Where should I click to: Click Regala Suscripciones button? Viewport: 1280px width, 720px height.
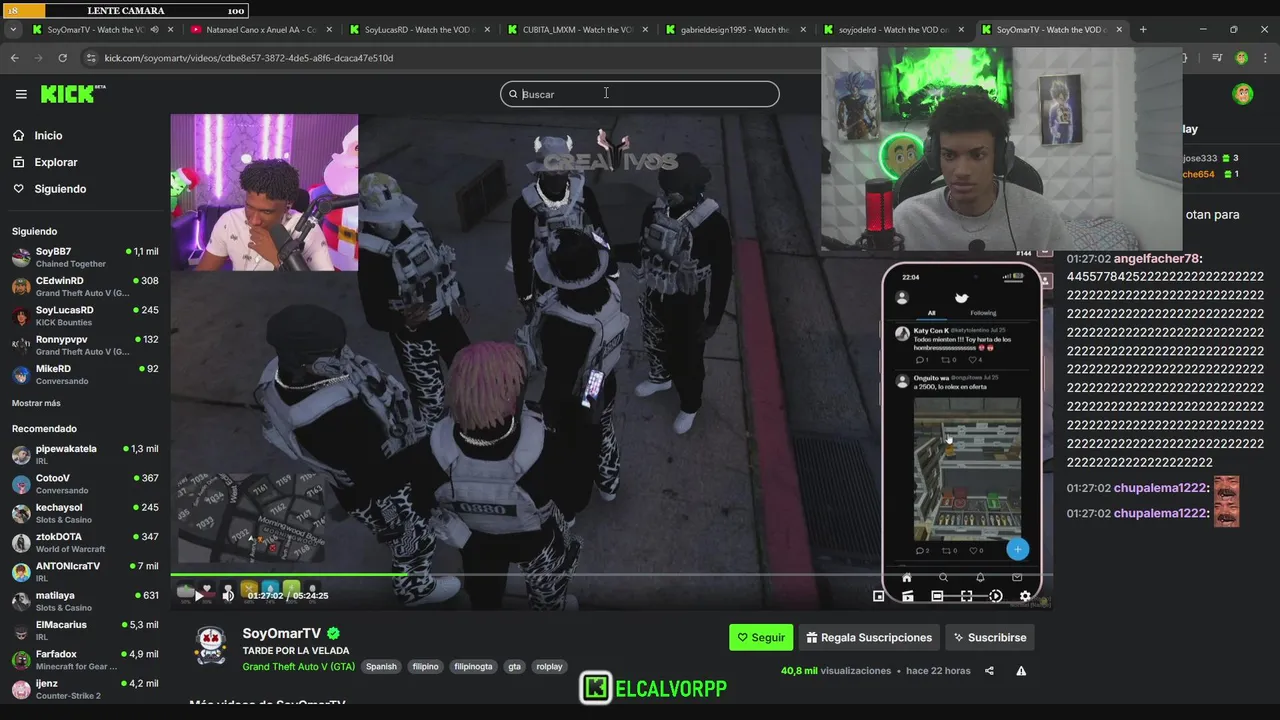869,637
